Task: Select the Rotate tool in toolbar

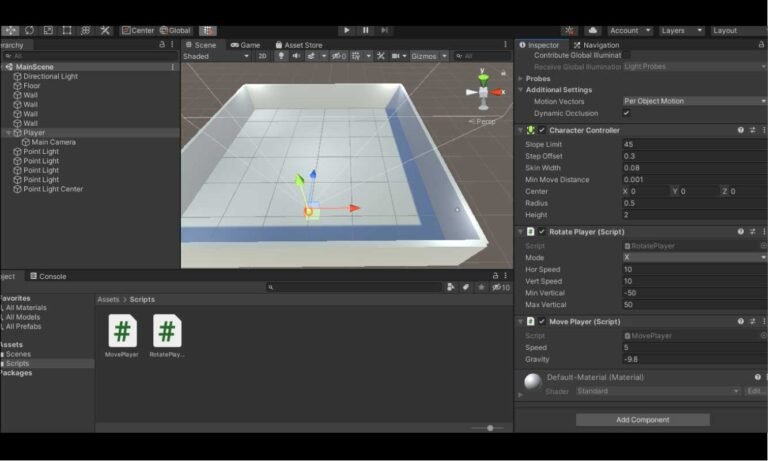Action: pyautogui.click(x=29, y=30)
